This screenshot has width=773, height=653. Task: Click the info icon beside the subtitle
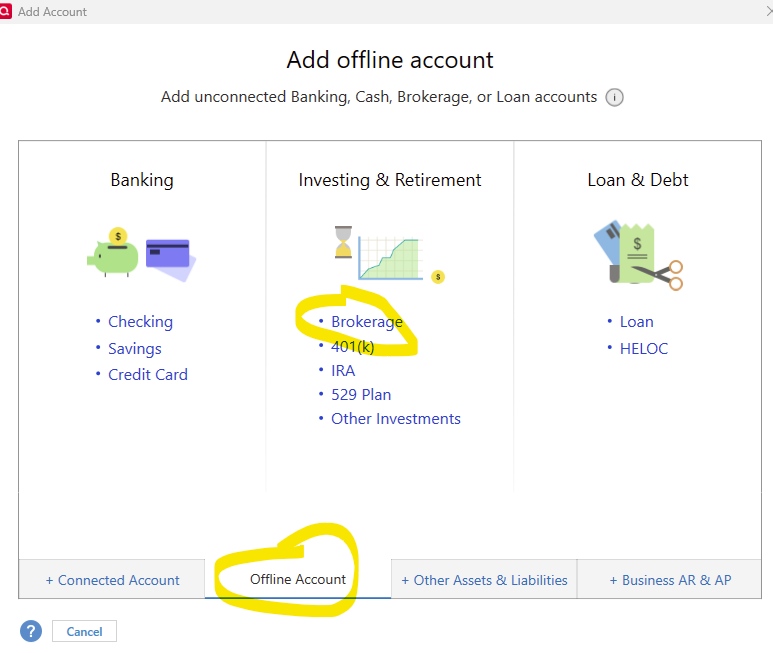click(614, 97)
